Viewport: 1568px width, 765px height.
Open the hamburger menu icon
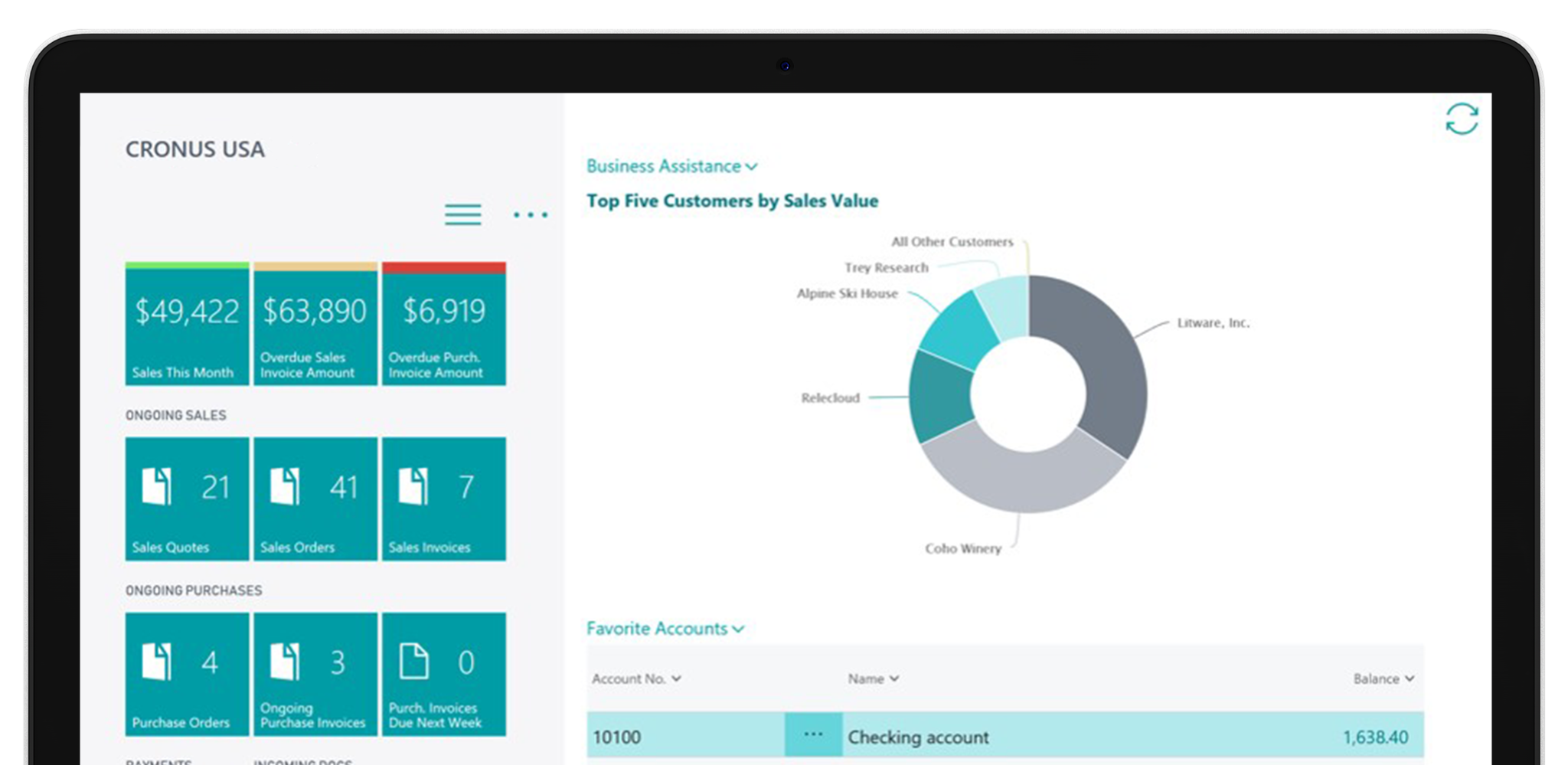point(463,214)
